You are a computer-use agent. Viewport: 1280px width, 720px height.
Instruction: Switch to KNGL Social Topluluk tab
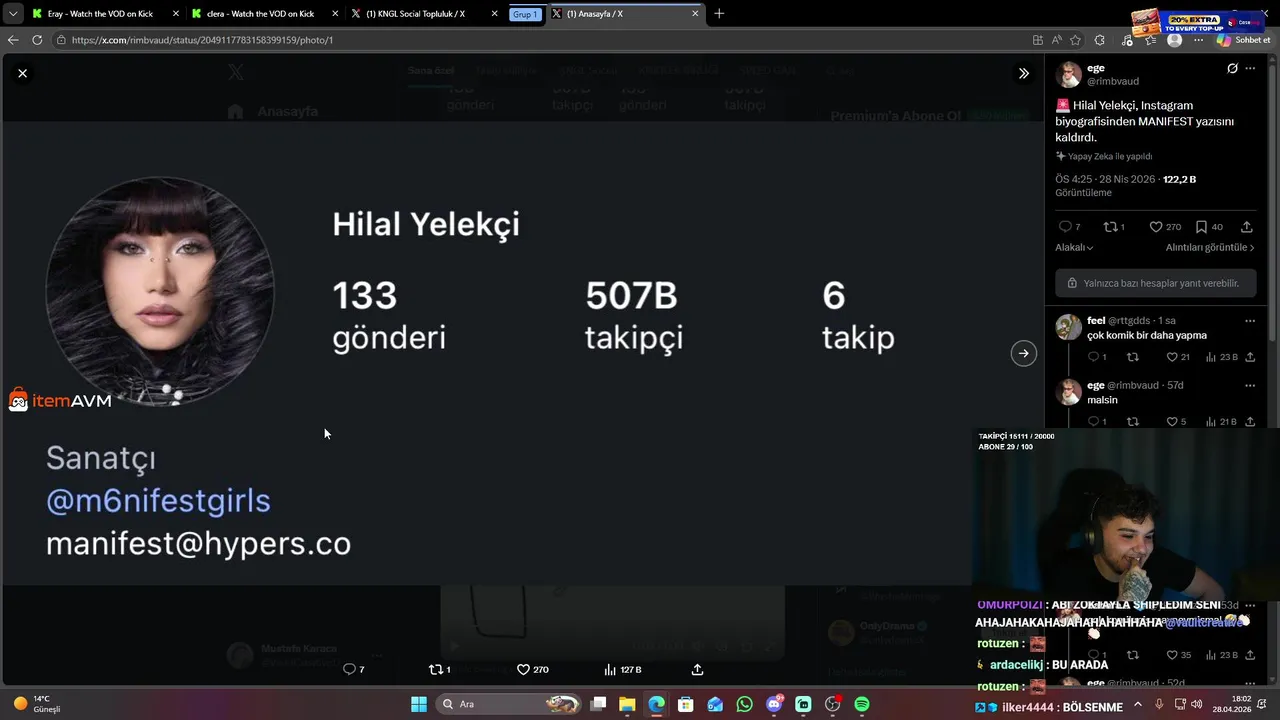coord(424,14)
